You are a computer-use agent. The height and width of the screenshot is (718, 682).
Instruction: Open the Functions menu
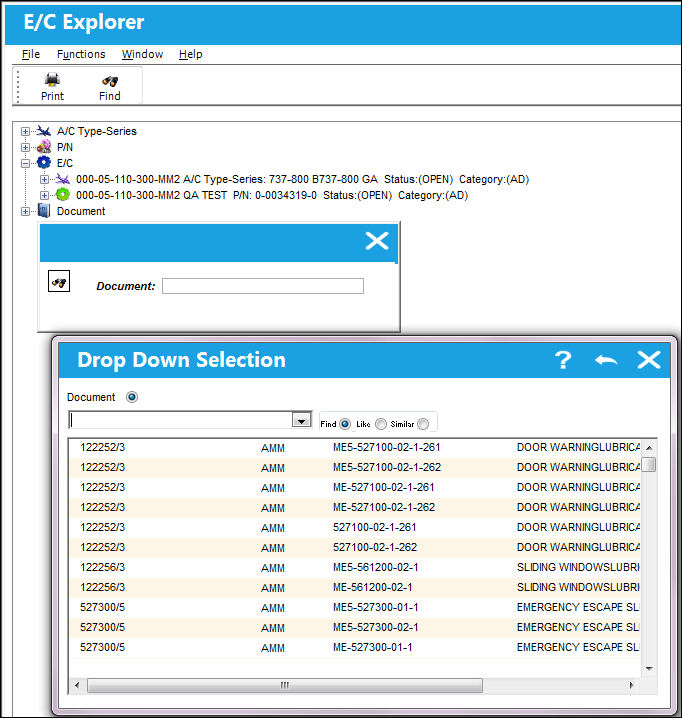tap(81, 54)
